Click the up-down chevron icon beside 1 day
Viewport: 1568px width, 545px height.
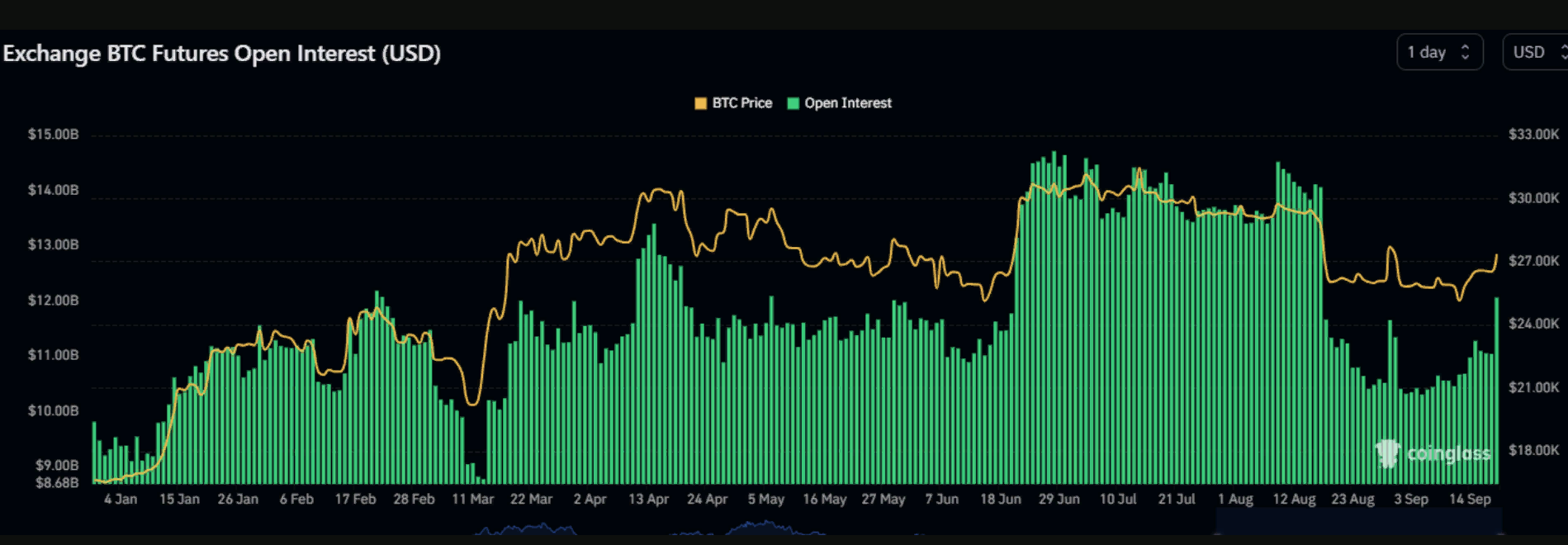1465,52
